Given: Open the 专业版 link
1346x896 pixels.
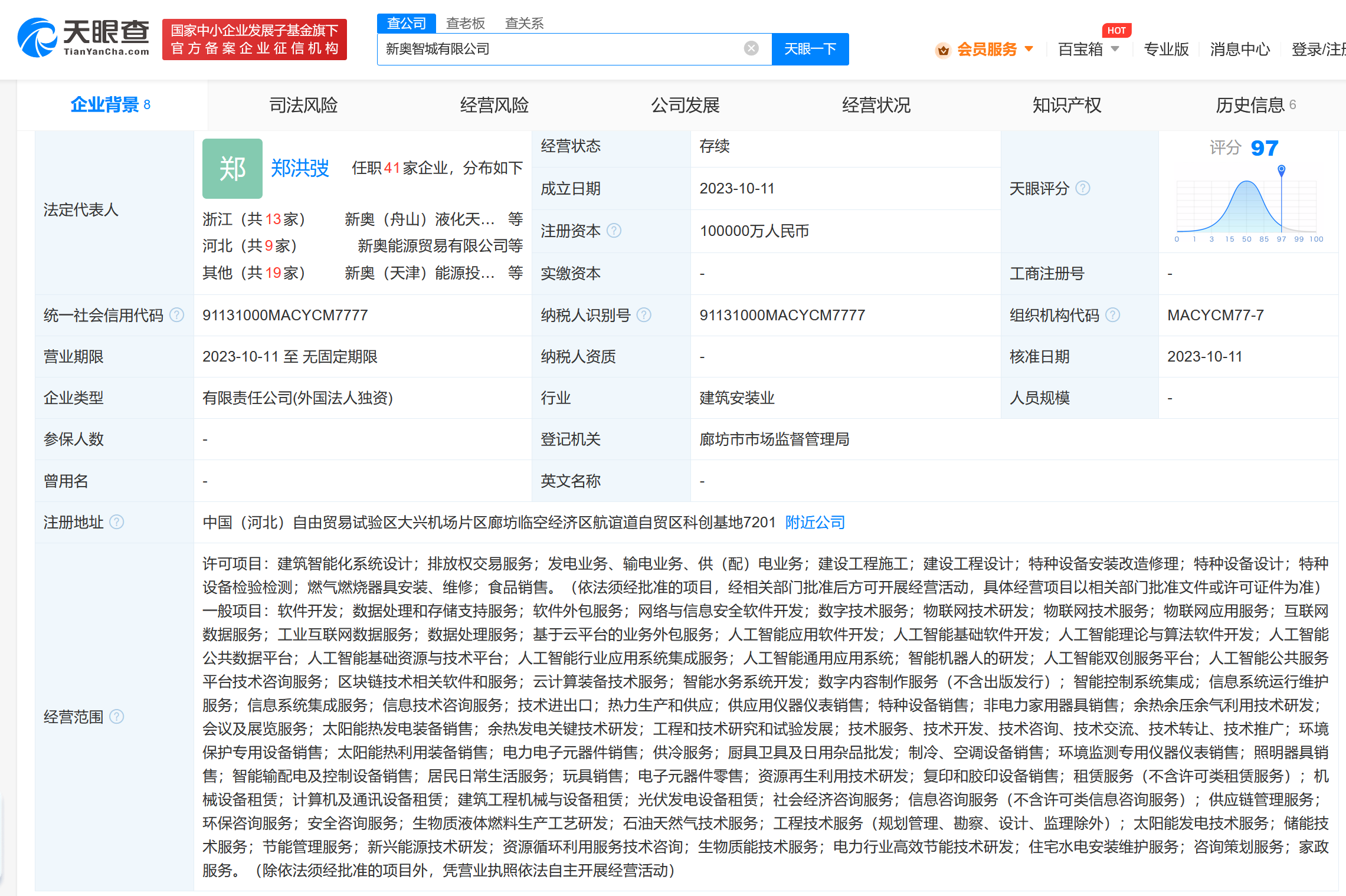Looking at the screenshot, I should pyautogui.click(x=1166, y=49).
